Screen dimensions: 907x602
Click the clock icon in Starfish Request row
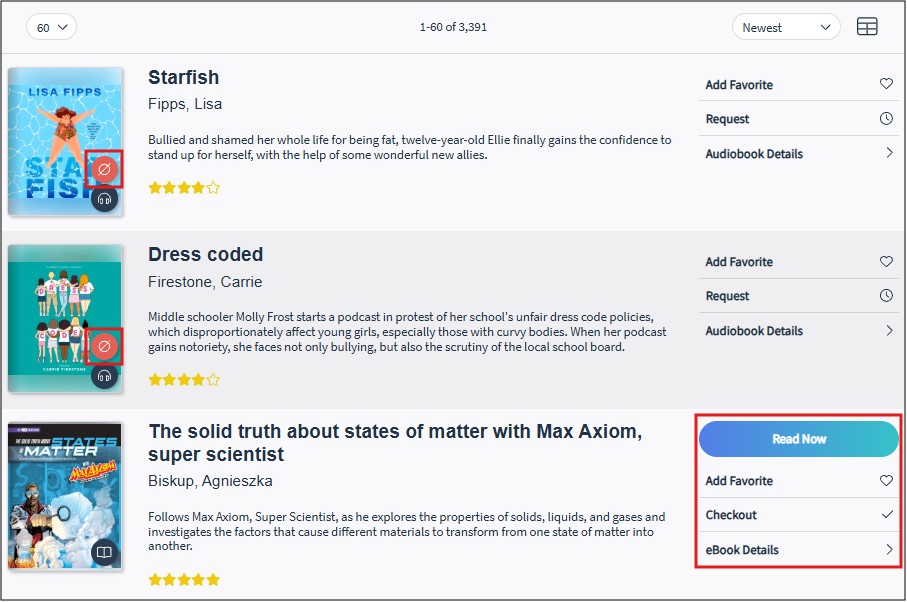pyautogui.click(x=886, y=119)
